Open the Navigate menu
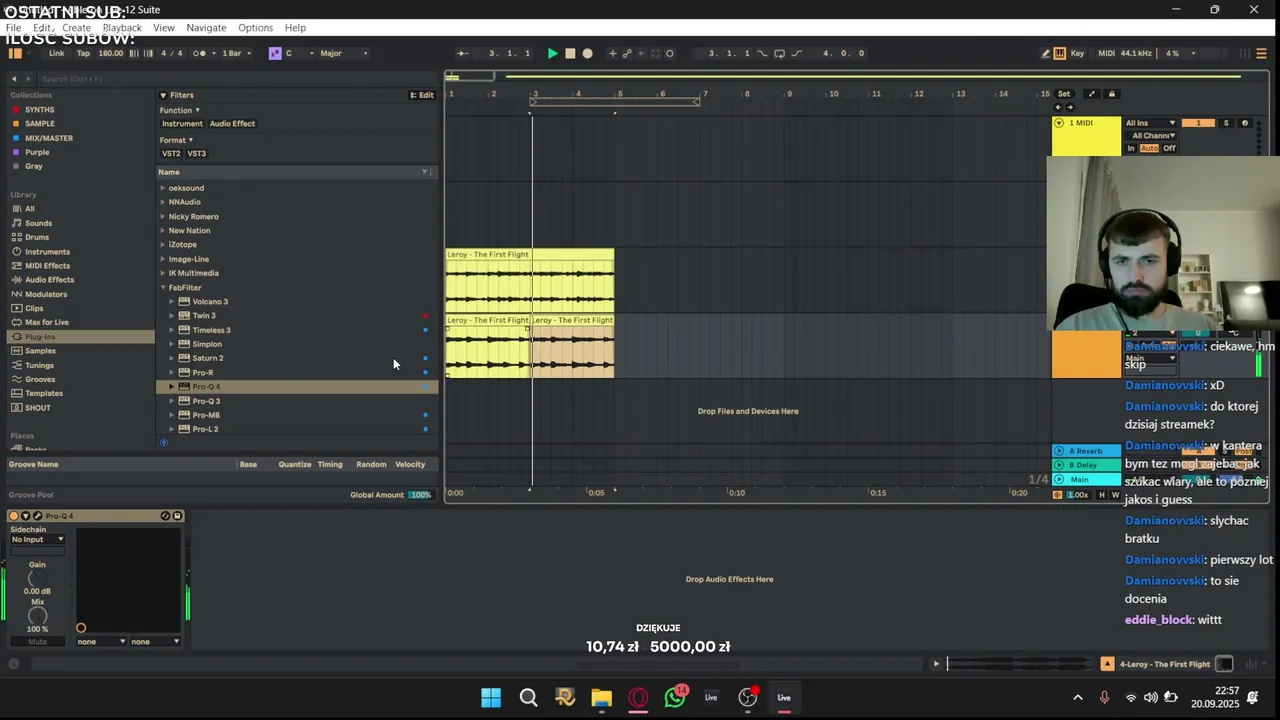The width and height of the screenshot is (1280, 720). pos(206,27)
